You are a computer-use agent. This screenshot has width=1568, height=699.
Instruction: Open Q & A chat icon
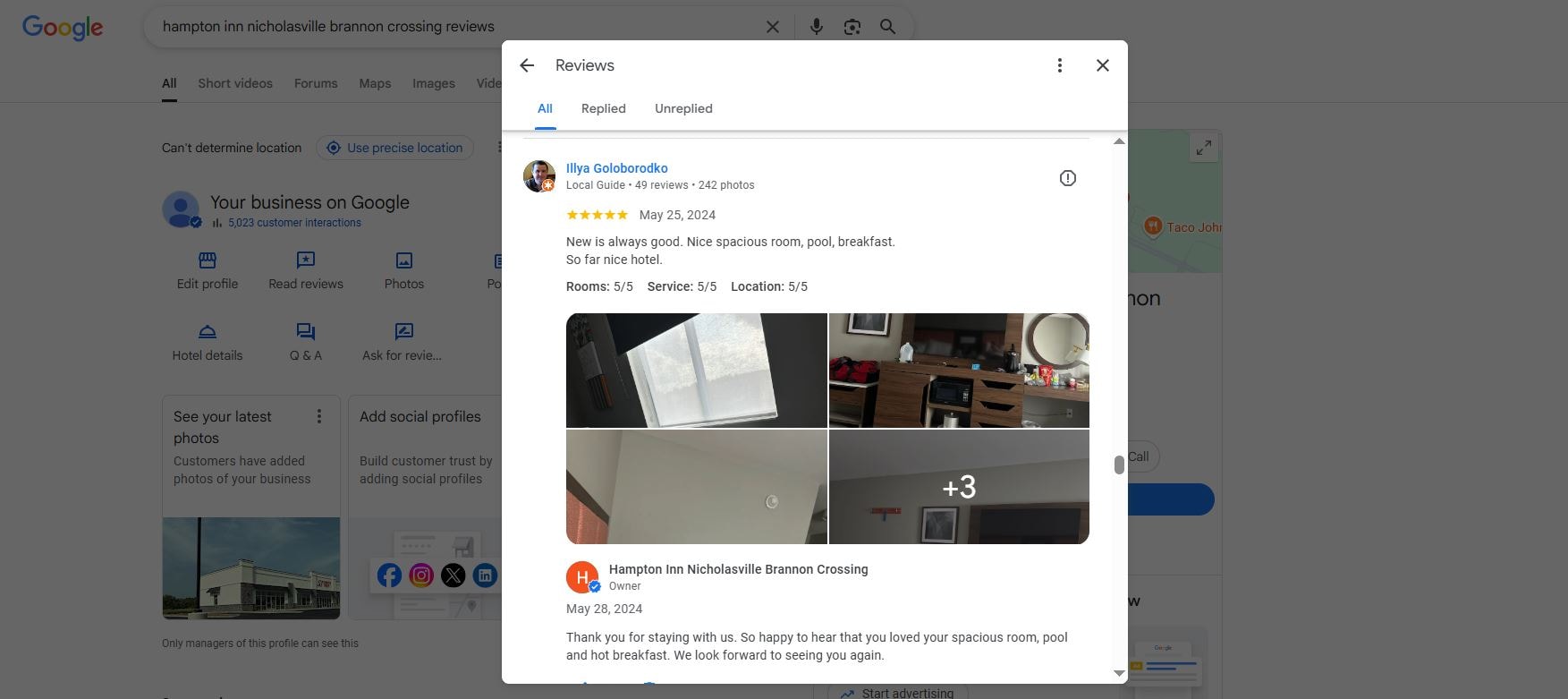306,332
